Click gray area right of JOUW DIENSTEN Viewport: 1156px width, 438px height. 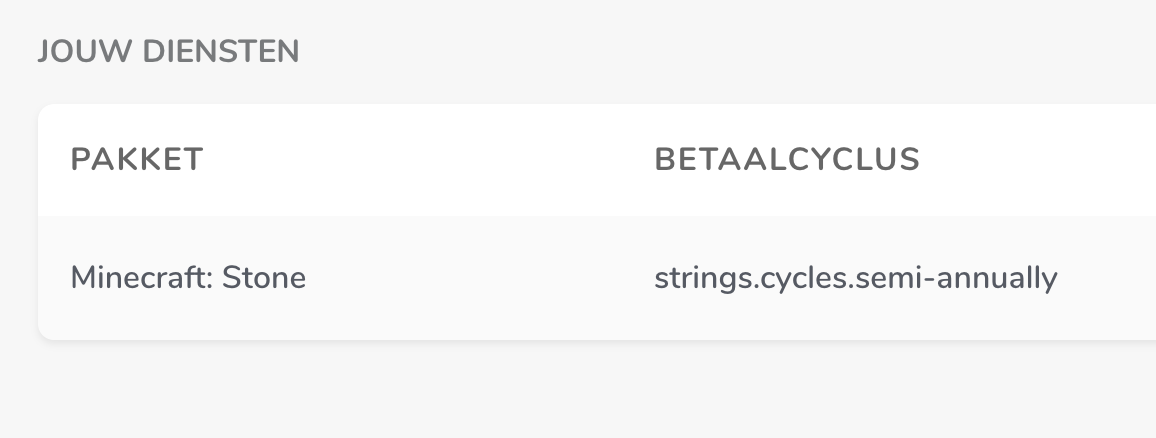coord(700,52)
